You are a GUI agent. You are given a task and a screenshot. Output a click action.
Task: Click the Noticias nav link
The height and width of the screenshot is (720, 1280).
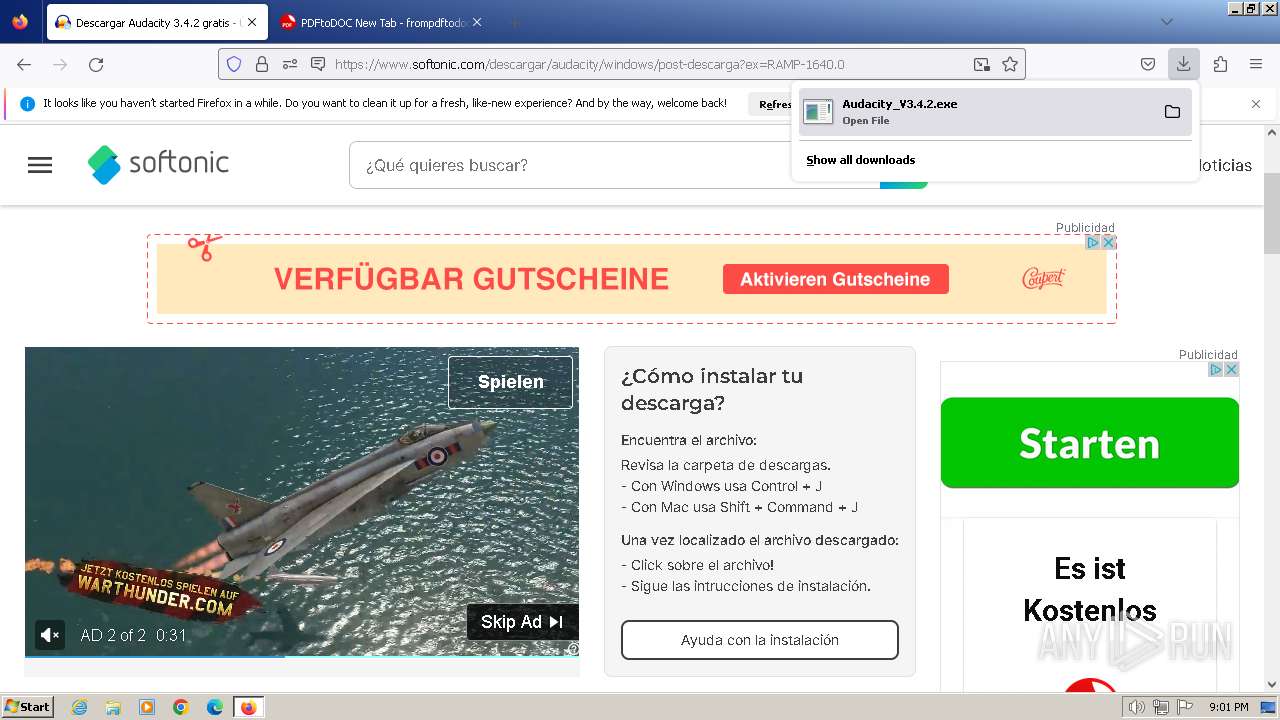click(1224, 165)
